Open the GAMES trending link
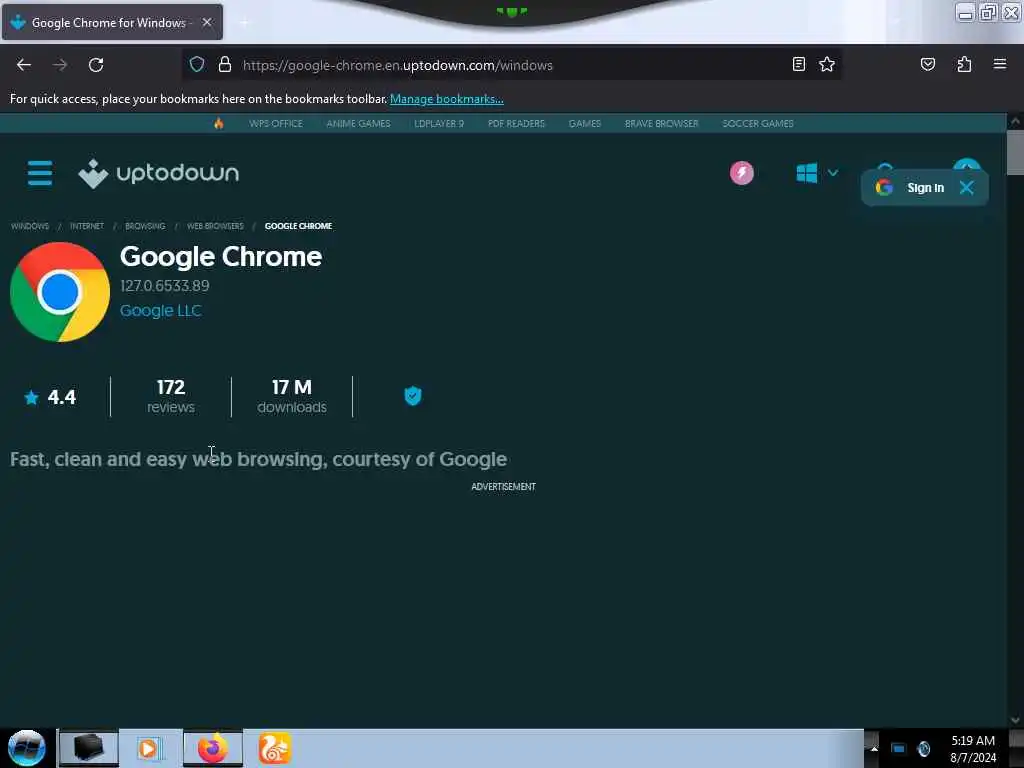Screen dimensions: 1024x768 pyautogui.click(x=584, y=123)
